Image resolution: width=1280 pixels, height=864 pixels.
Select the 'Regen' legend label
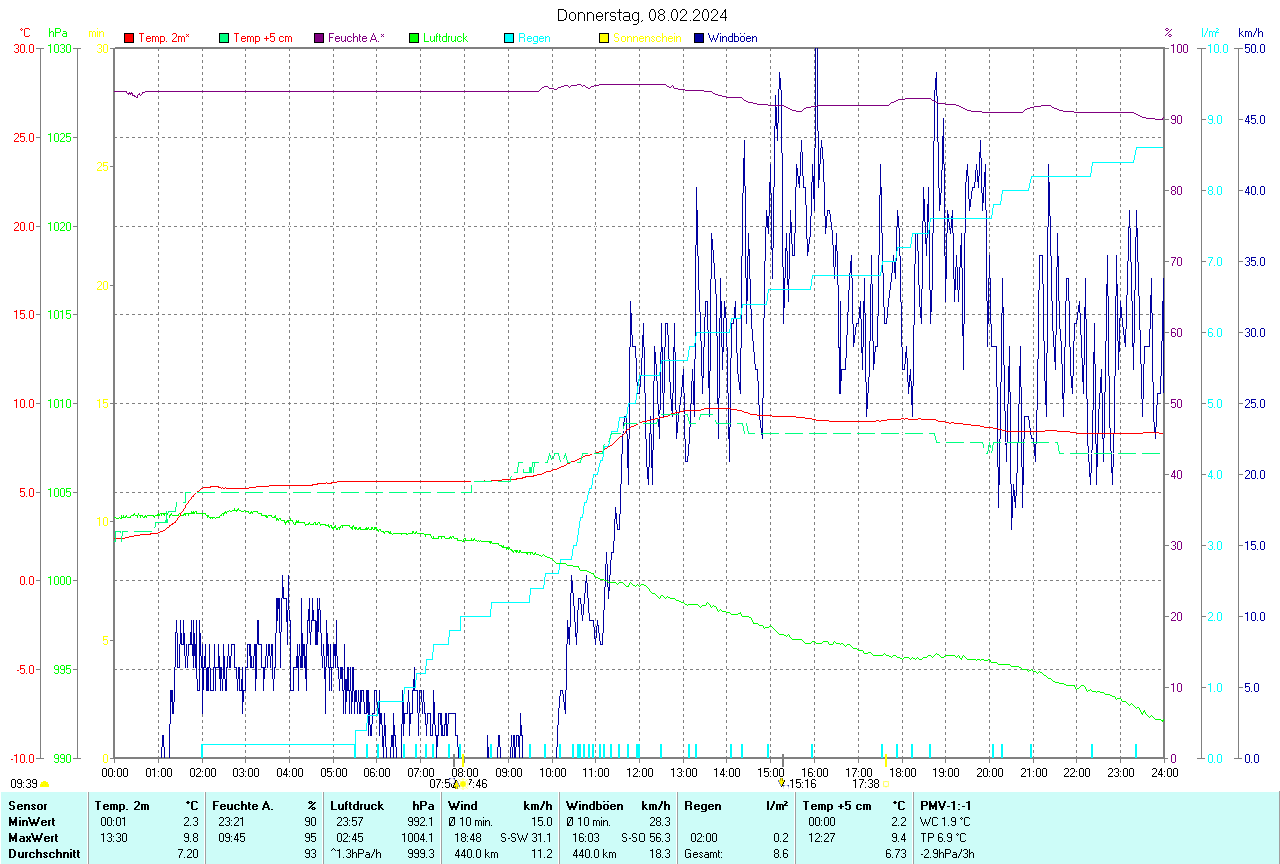(x=534, y=38)
